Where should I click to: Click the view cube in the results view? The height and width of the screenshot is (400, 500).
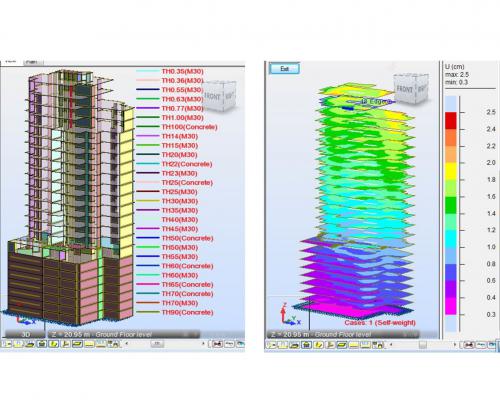coord(411,89)
